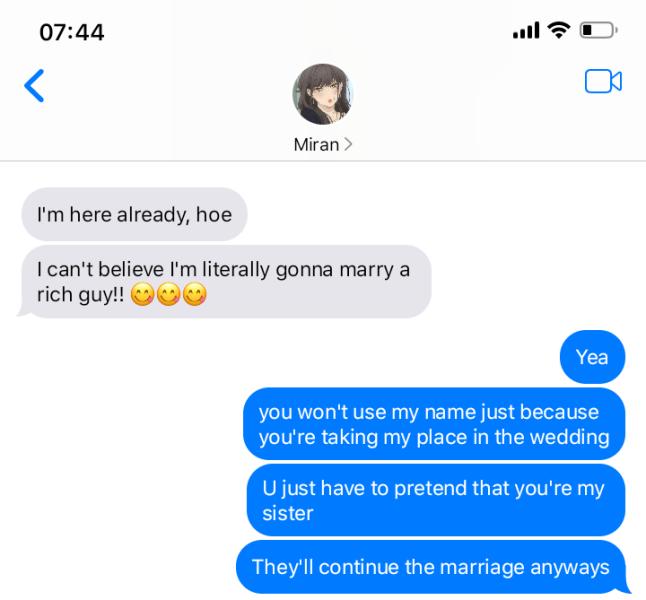
Task: Select the "you won't use my name" message
Action: [434, 424]
